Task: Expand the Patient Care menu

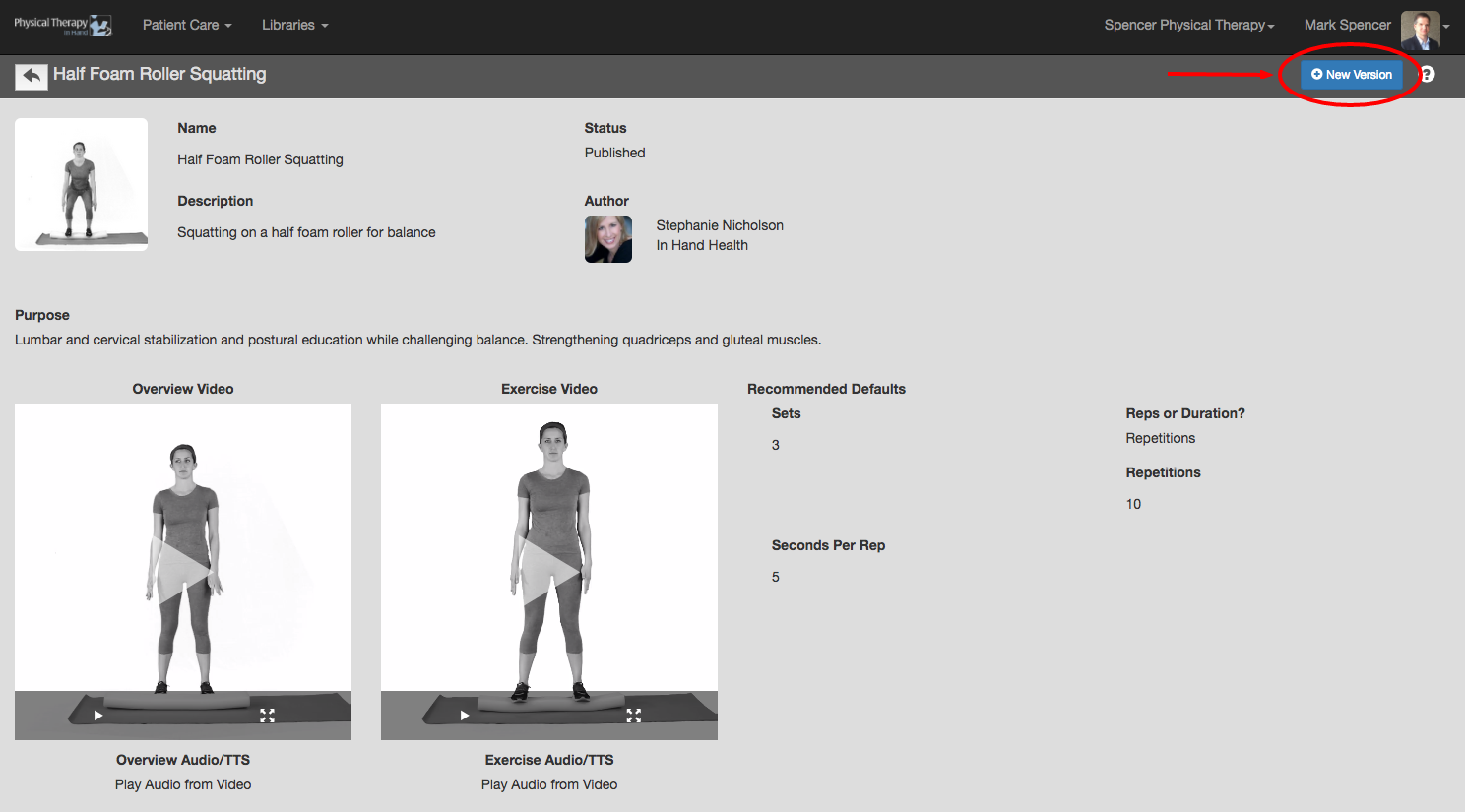Action: click(187, 25)
